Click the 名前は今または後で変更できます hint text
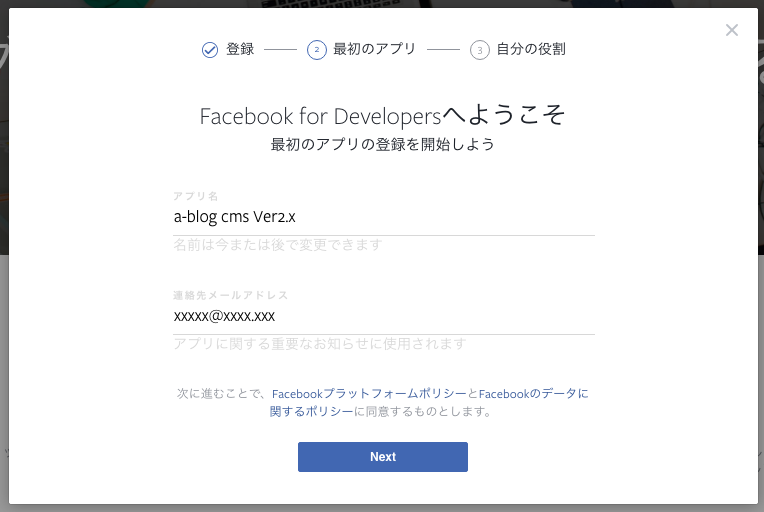Image resolution: width=764 pixels, height=512 pixels. click(277, 245)
